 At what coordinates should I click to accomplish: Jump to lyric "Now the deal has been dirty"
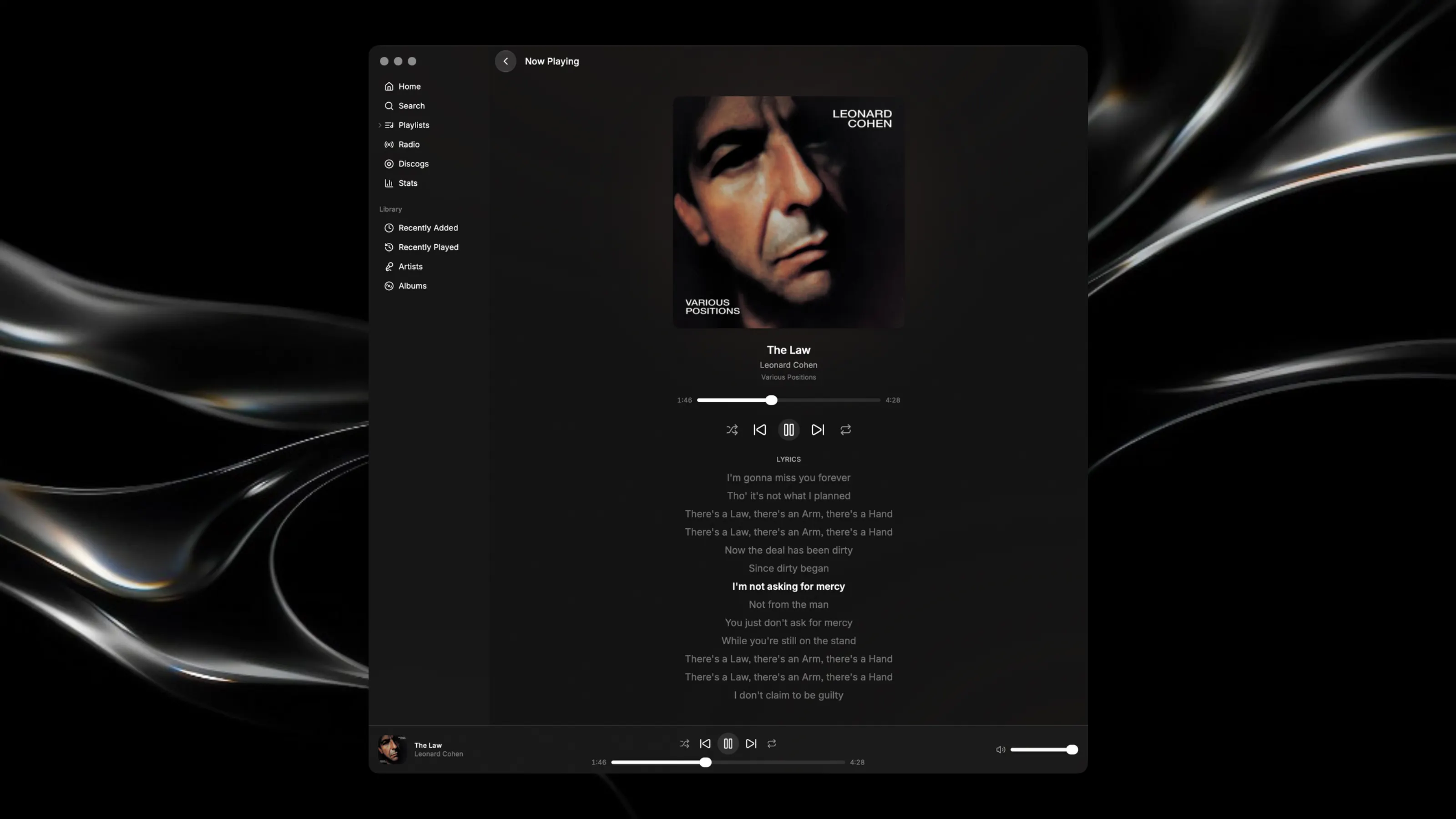click(x=789, y=550)
